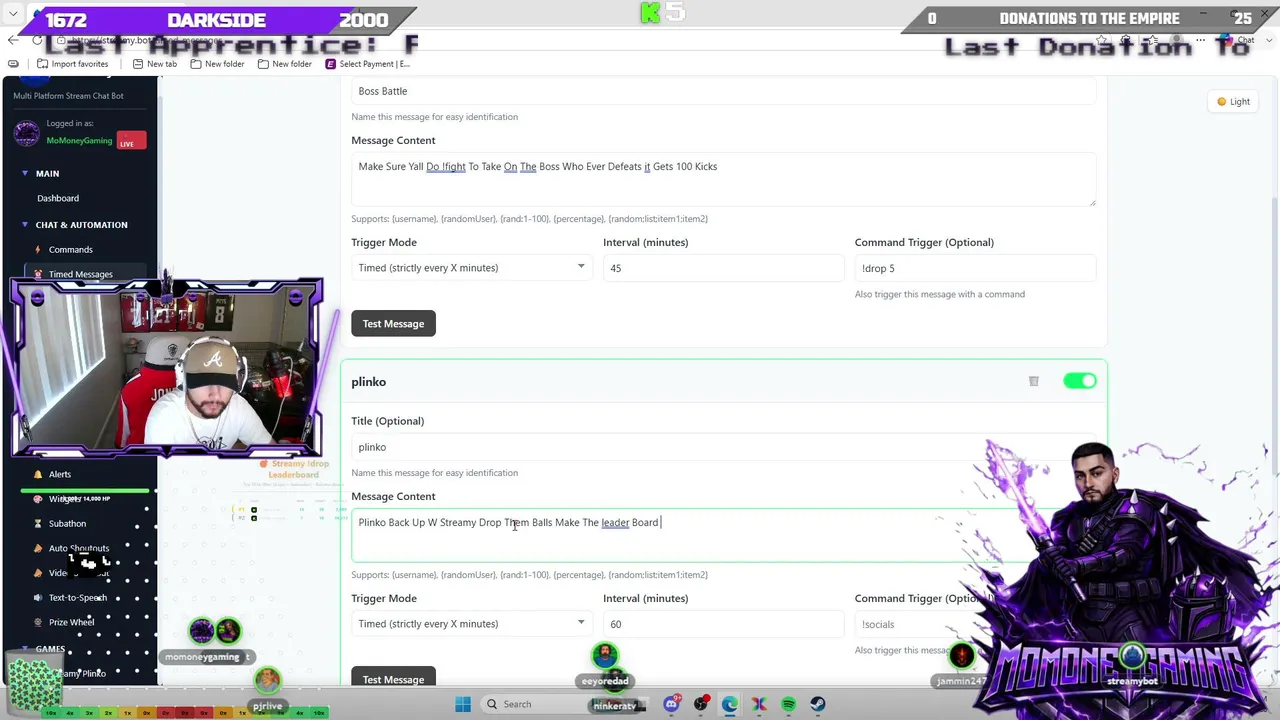This screenshot has width=1280, height=720.
Task: Open Dashboard in the sidebar
Action: [x=58, y=198]
